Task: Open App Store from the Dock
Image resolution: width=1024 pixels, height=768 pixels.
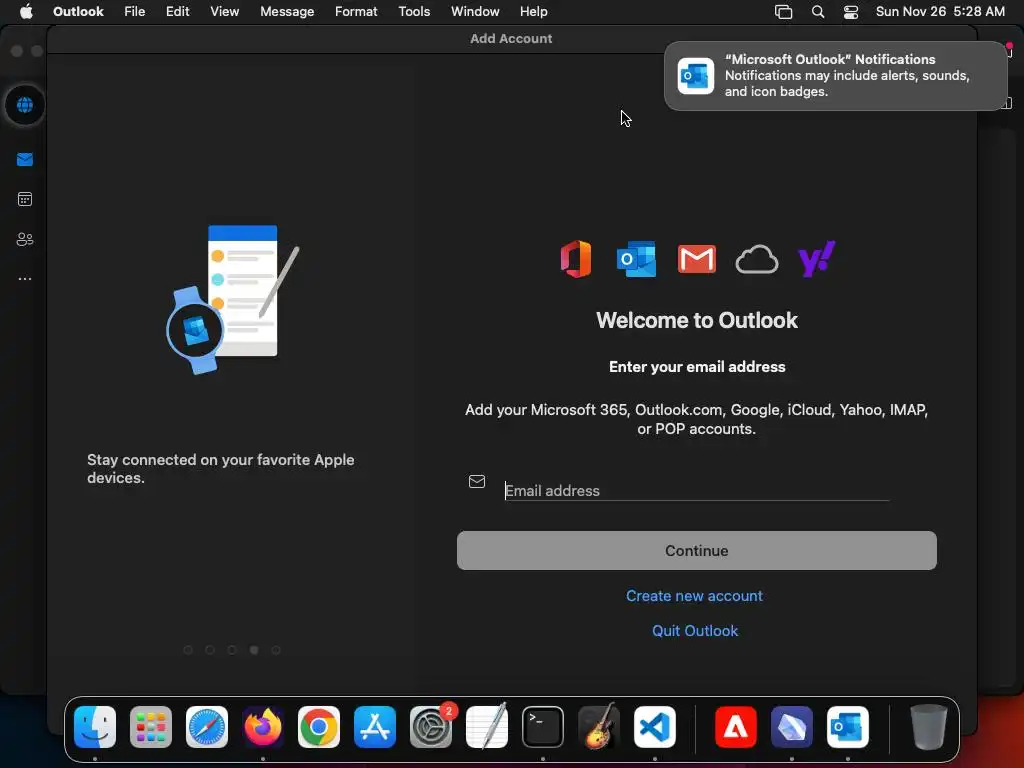Action: (375, 727)
